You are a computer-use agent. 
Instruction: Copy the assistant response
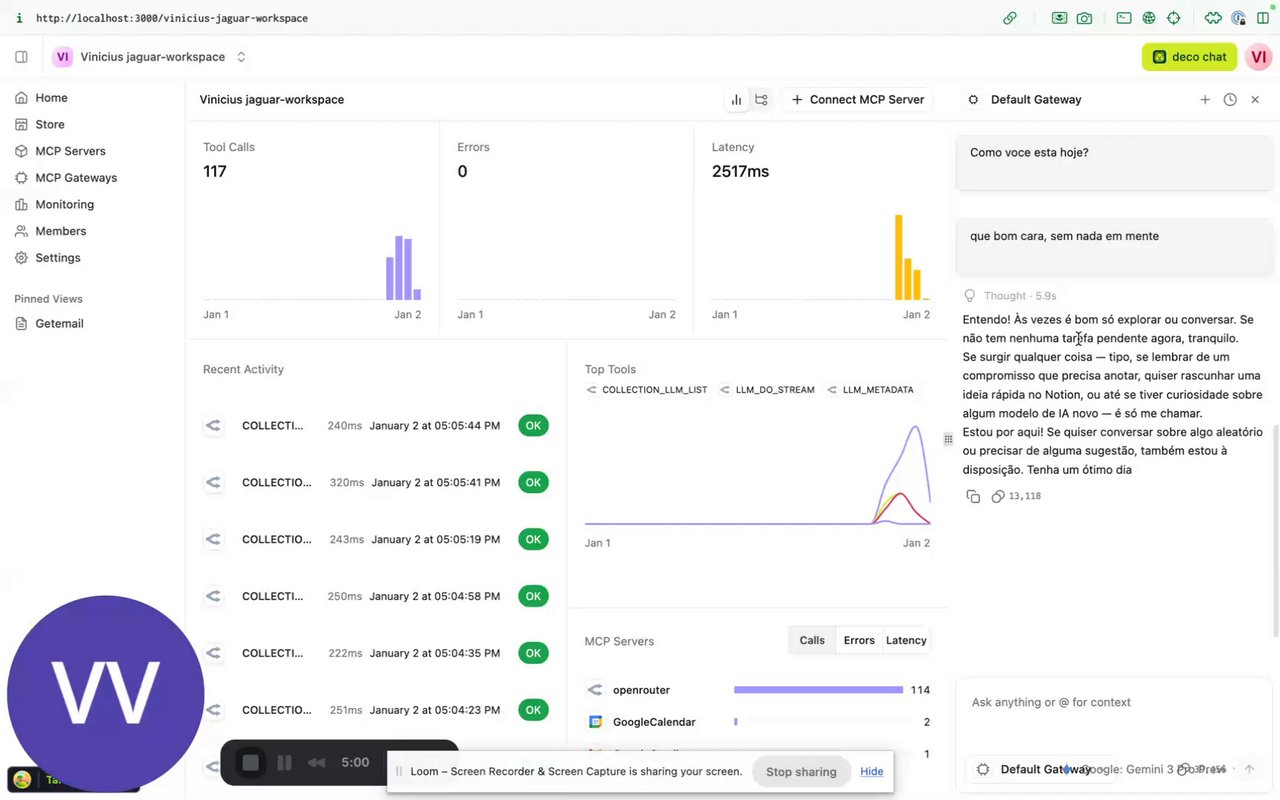tap(973, 496)
